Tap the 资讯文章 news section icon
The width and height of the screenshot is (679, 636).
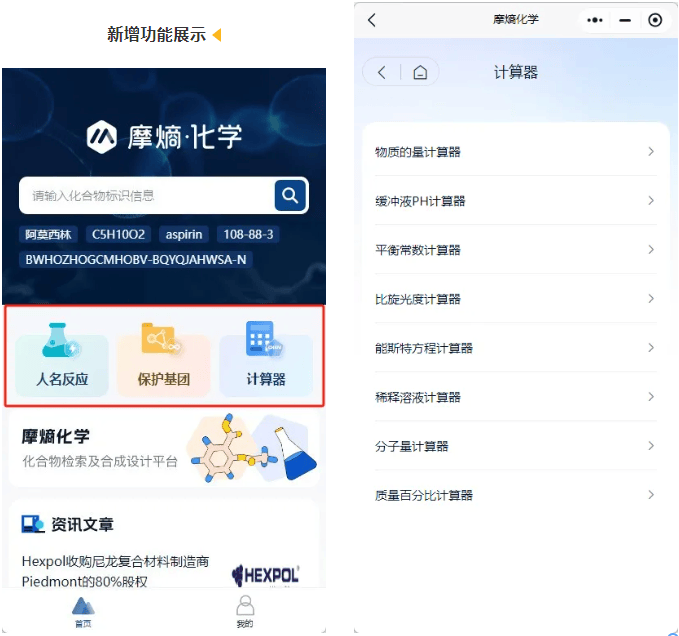[x=33, y=524]
